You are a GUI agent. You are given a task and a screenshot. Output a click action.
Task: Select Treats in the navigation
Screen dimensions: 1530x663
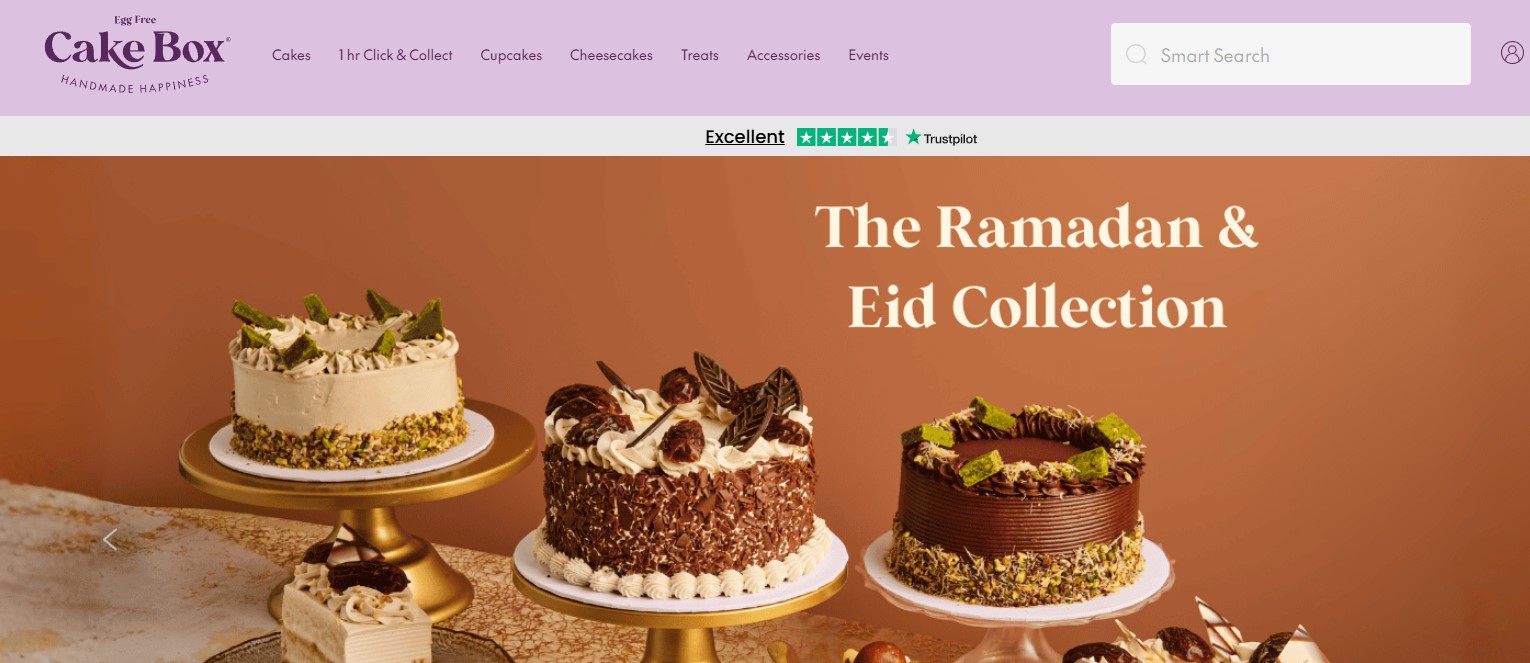(700, 55)
